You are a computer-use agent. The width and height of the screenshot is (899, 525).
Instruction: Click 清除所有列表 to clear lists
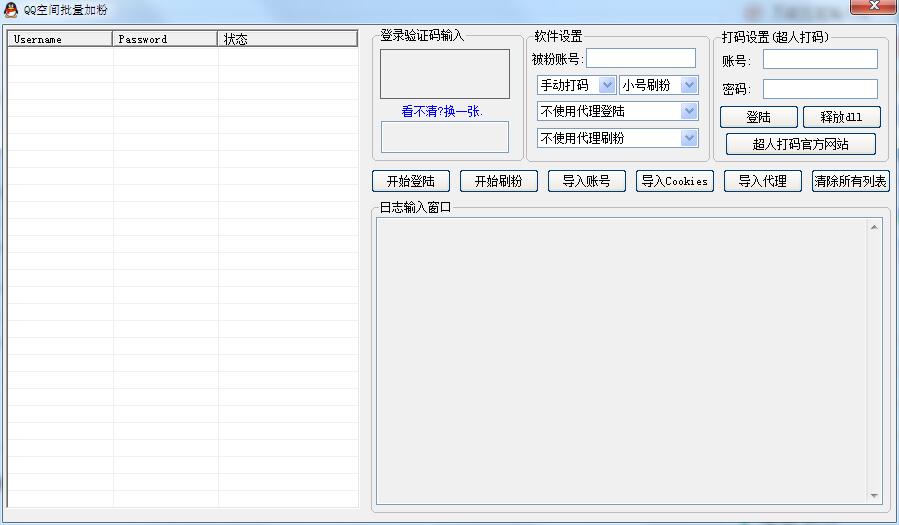click(x=850, y=181)
